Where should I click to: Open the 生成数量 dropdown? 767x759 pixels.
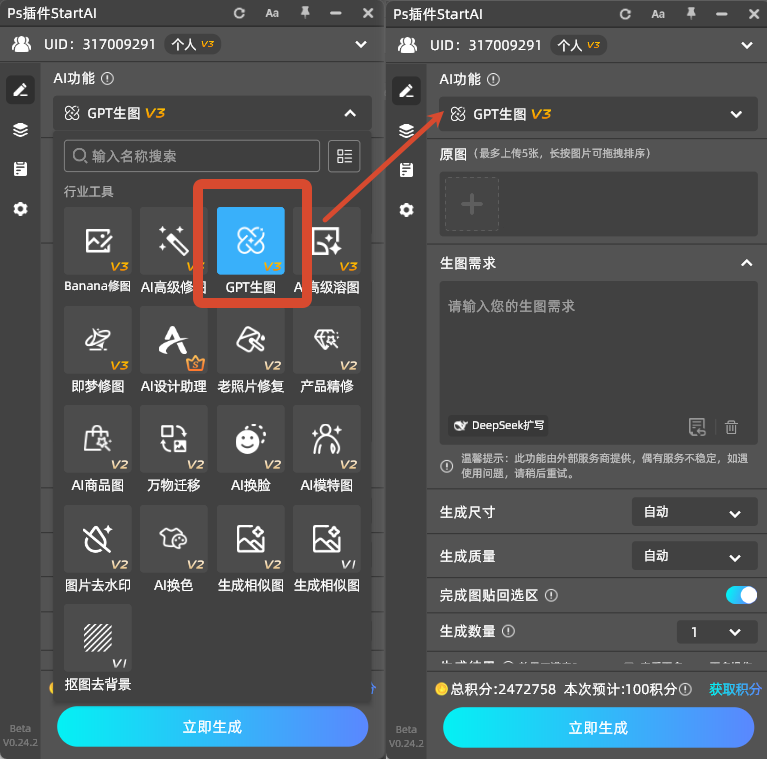717,632
